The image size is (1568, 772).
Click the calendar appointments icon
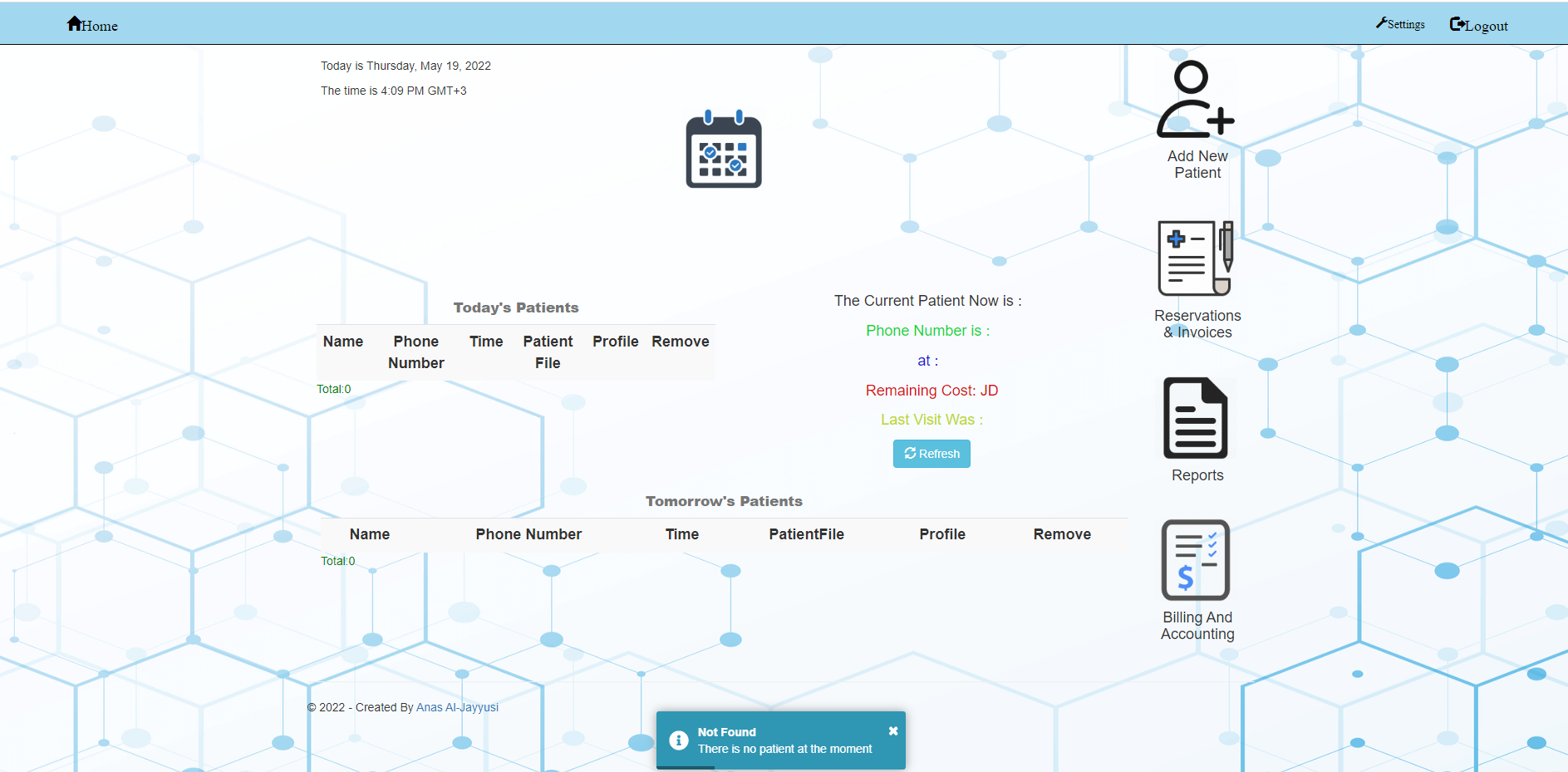point(722,151)
